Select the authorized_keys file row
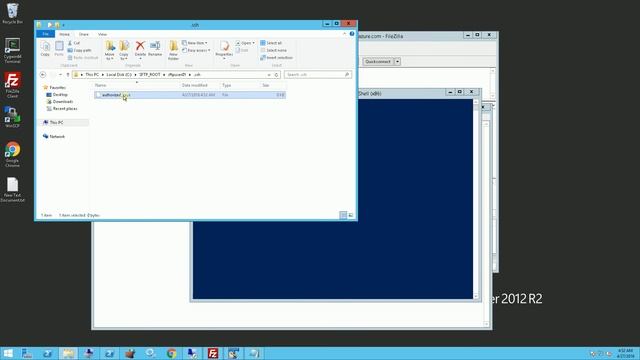The image size is (640, 360). [x=190, y=95]
